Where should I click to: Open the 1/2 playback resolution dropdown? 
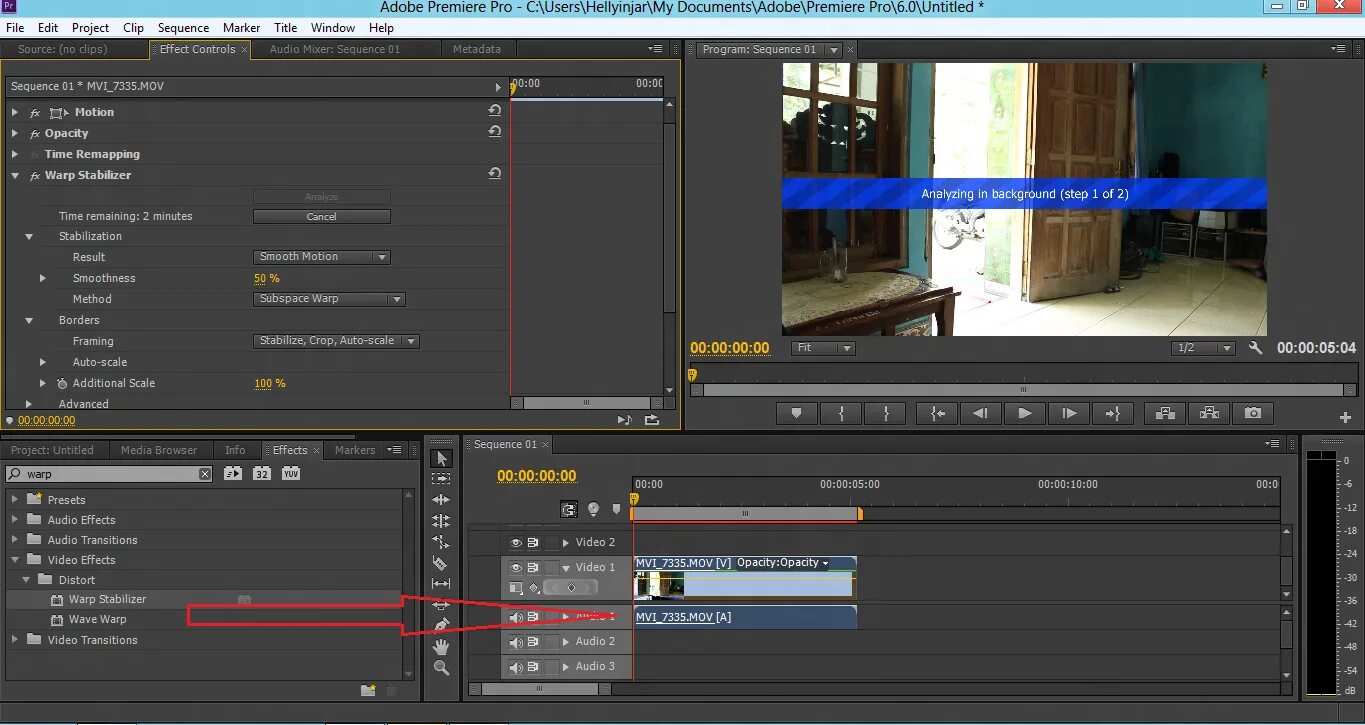[1203, 348]
